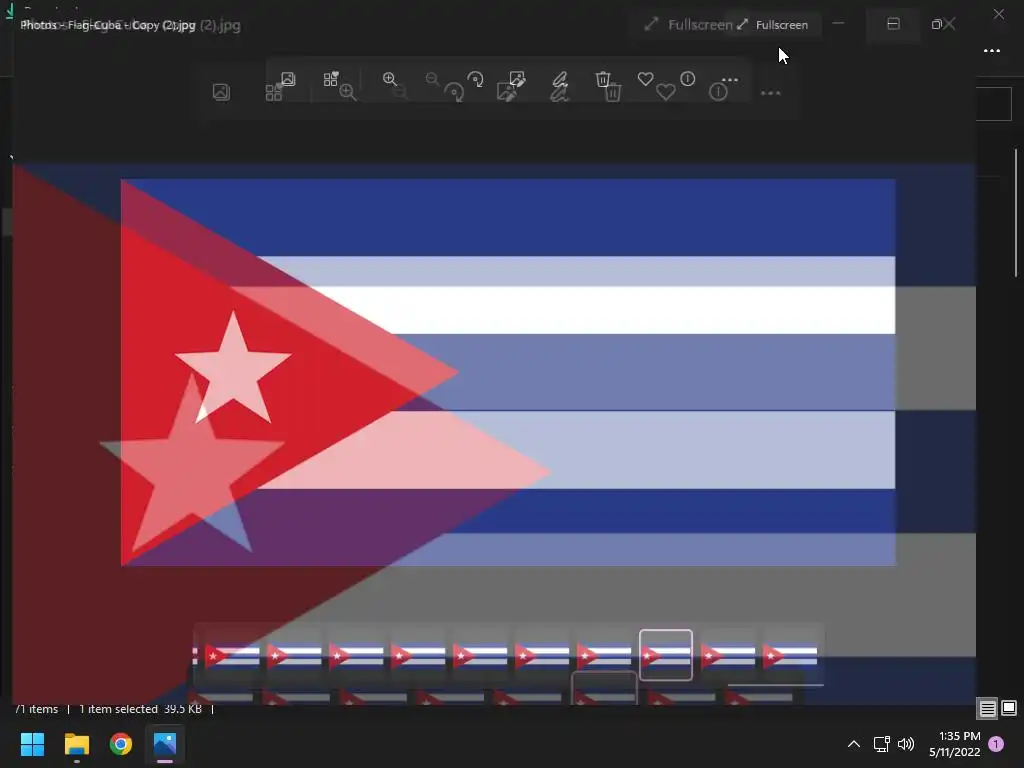Show hidden system tray icons
Screen dimensions: 1024x768
(x=854, y=744)
